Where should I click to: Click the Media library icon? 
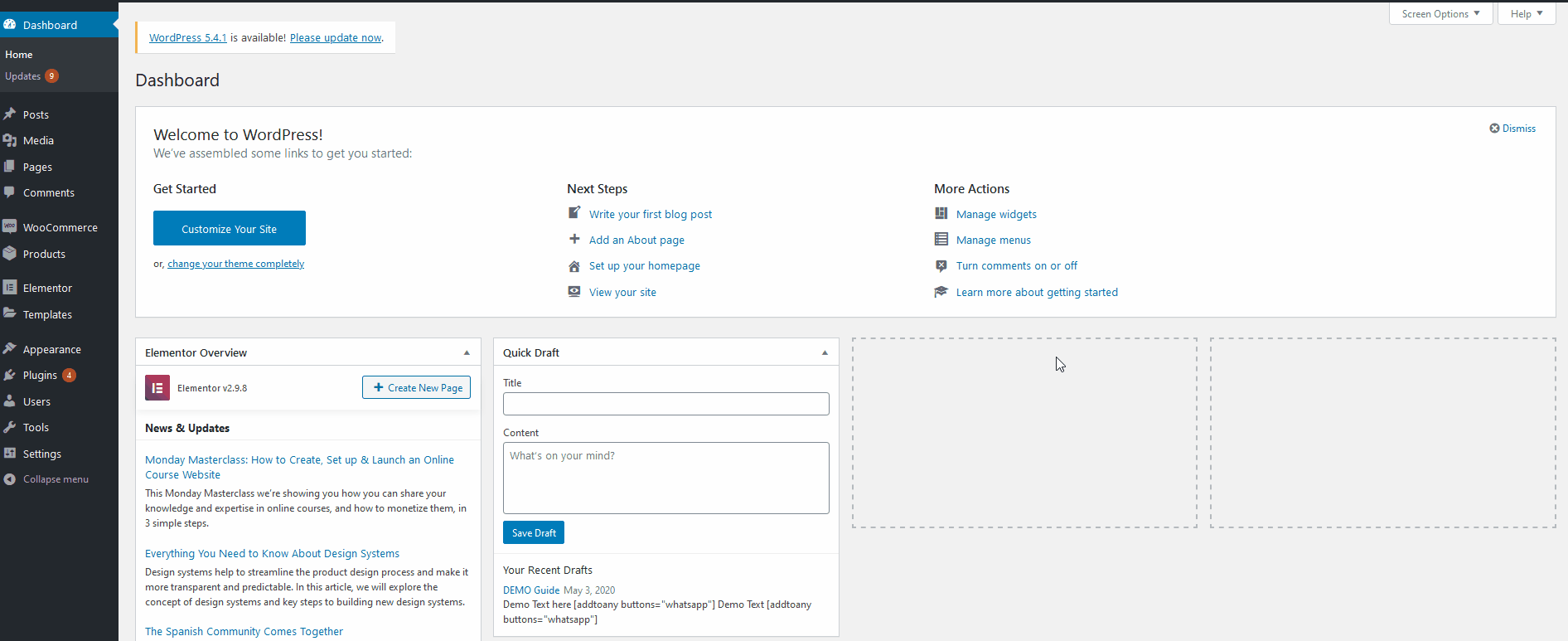pyautogui.click(x=10, y=140)
